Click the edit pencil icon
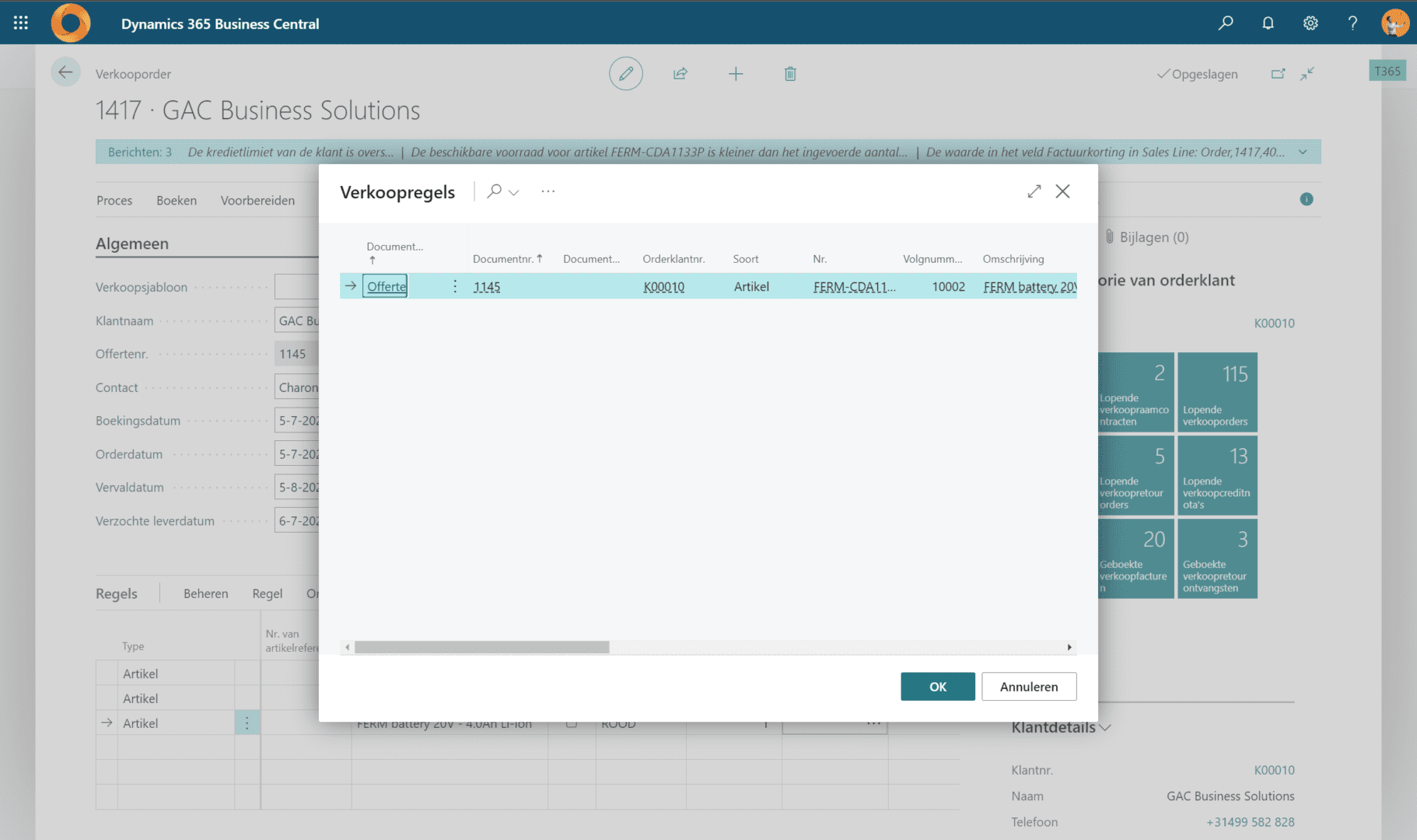Viewport: 1417px width, 840px height. tap(626, 74)
